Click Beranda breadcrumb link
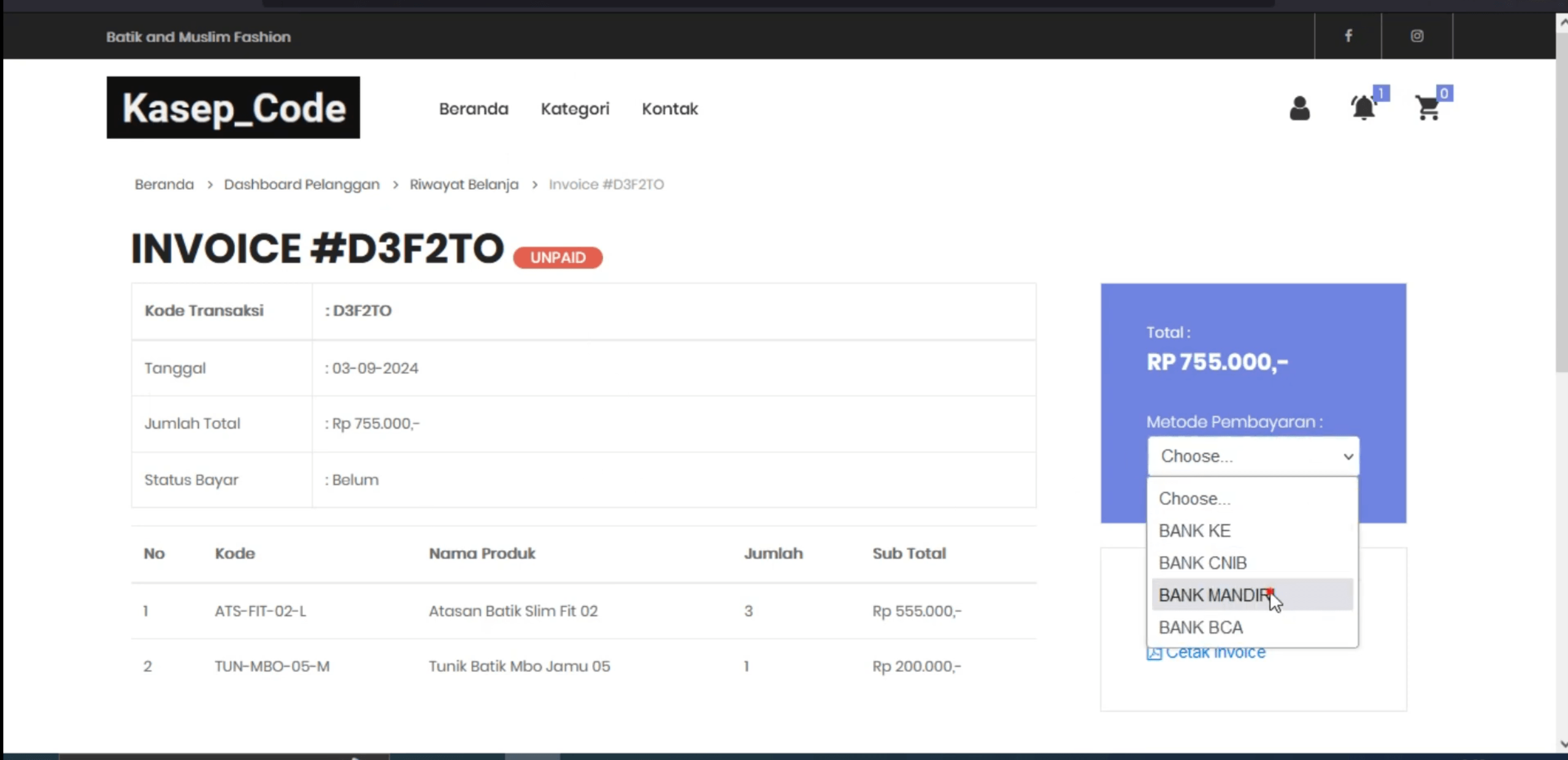This screenshot has height=760, width=1568. tap(164, 185)
